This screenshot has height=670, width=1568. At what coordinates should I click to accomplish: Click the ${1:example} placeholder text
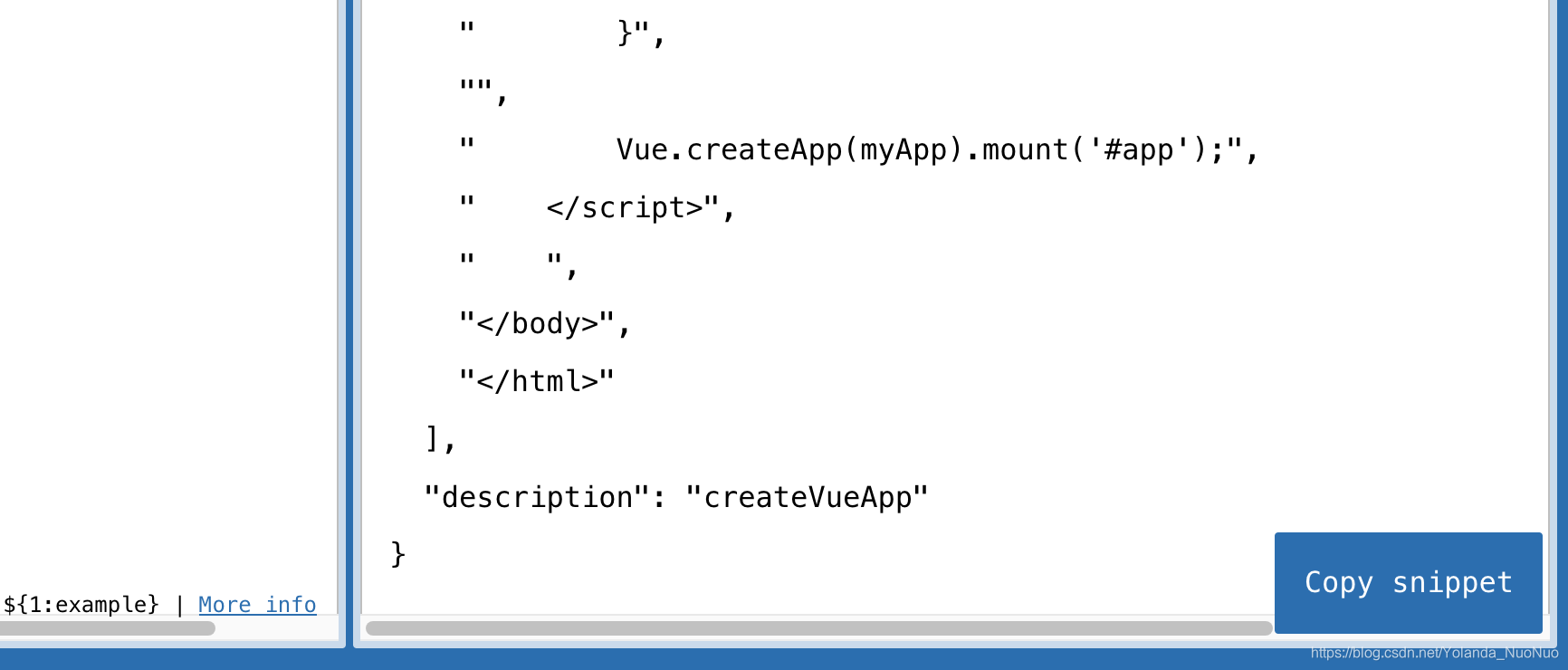[x=81, y=605]
